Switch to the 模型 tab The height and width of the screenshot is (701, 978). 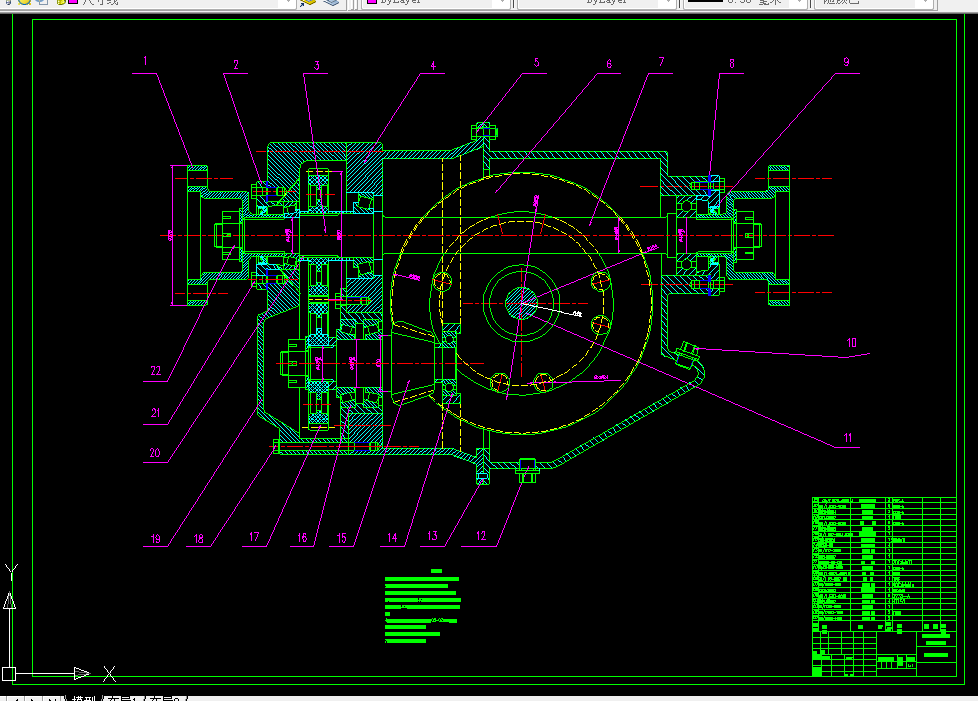[x=83, y=699]
